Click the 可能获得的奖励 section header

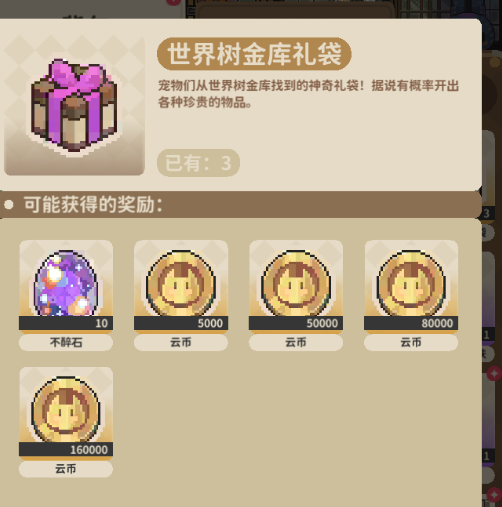click(x=241, y=204)
